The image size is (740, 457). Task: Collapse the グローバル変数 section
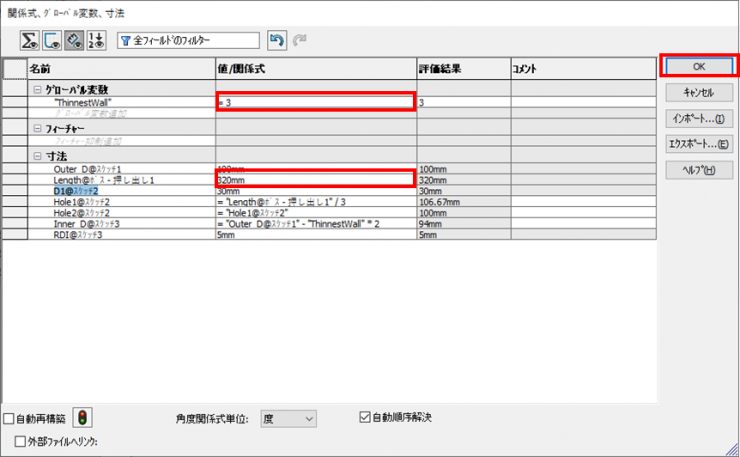[x=37, y=90]
